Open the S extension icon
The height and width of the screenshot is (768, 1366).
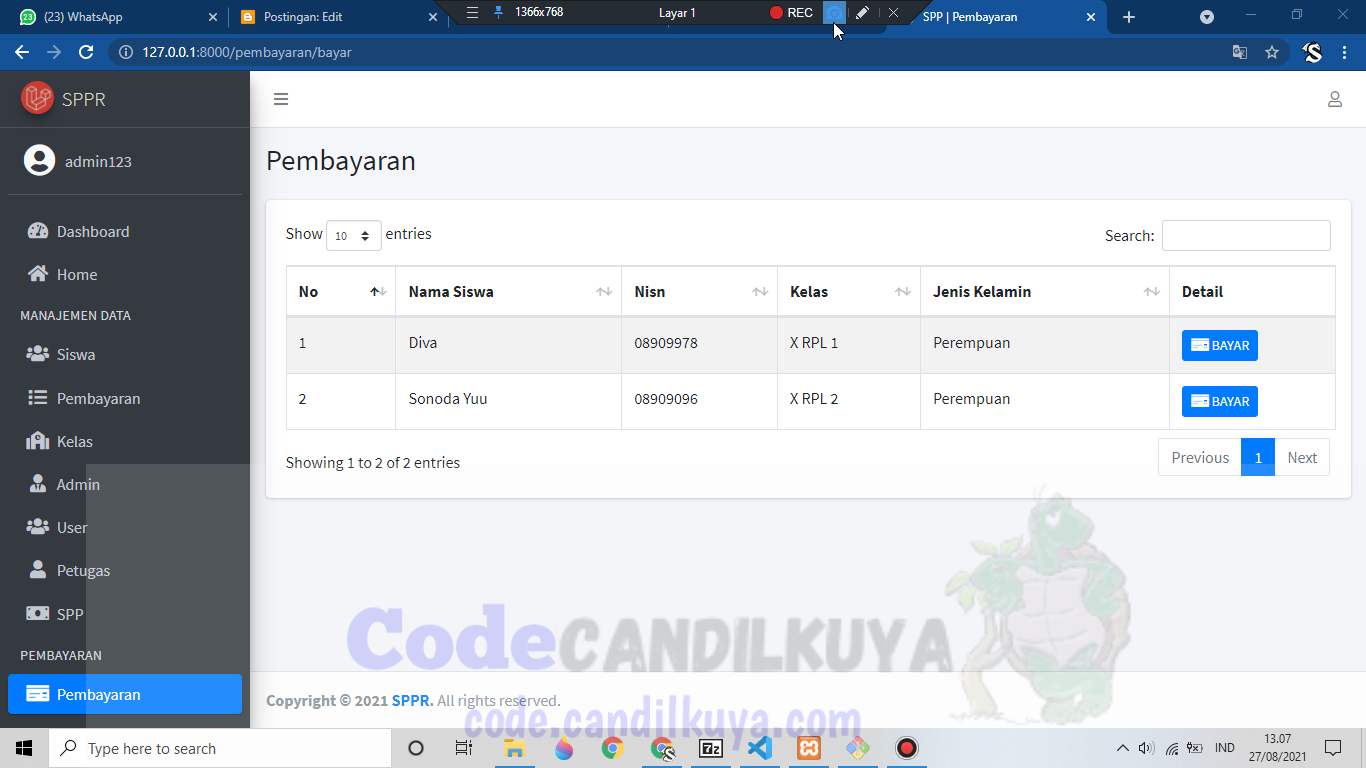point(1313,52)
